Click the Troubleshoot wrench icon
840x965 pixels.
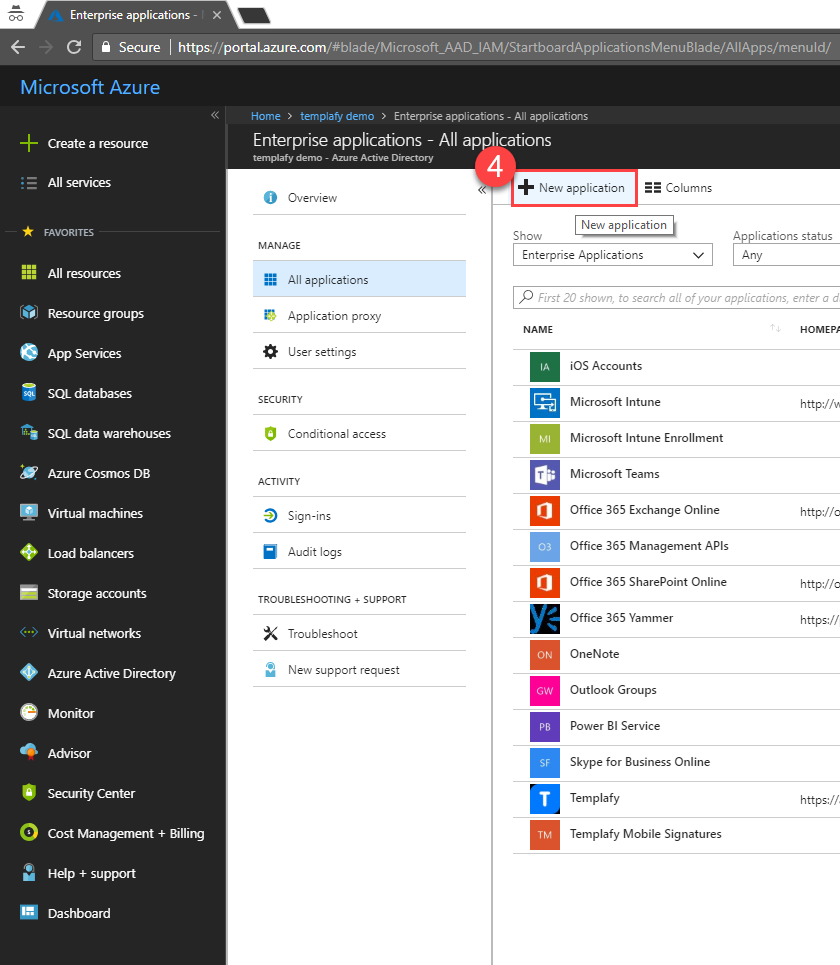click(270, 633)
